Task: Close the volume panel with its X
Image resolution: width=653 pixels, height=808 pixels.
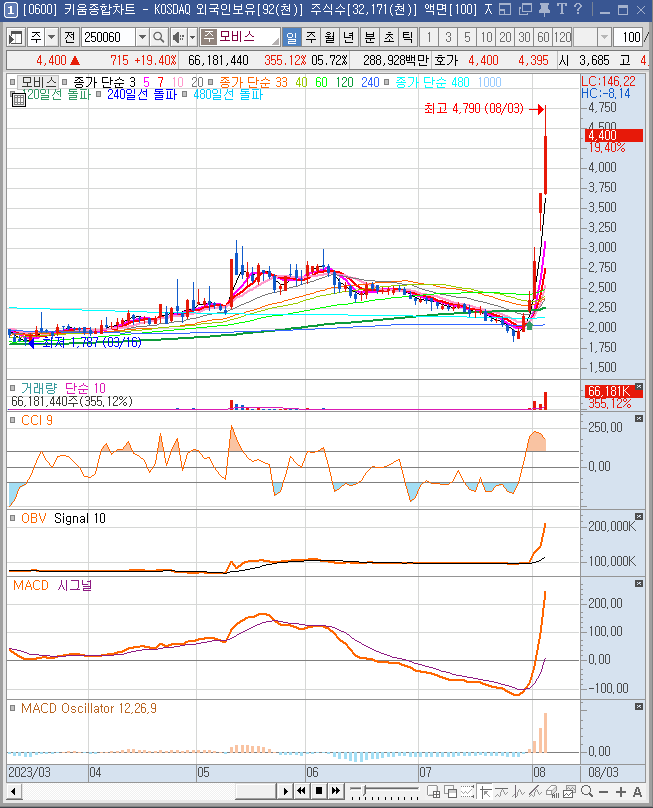Action: [x=639, y=386]
